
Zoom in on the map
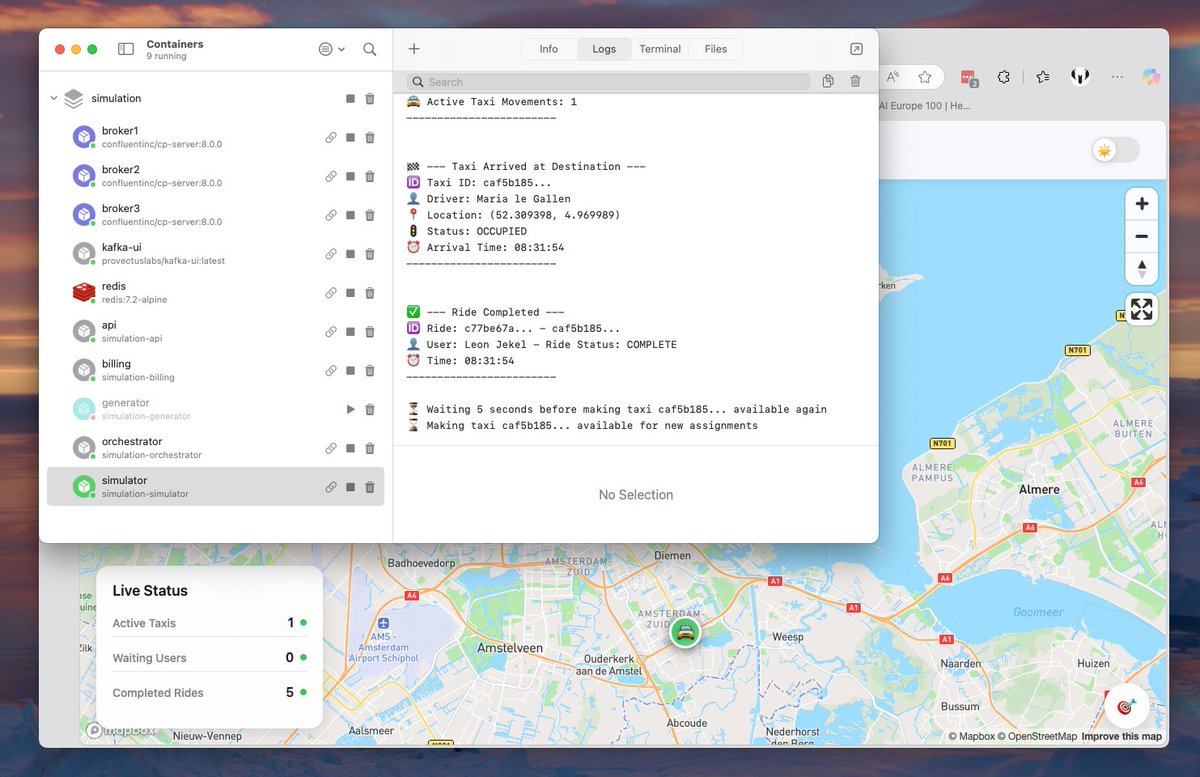click(1142, 204)
